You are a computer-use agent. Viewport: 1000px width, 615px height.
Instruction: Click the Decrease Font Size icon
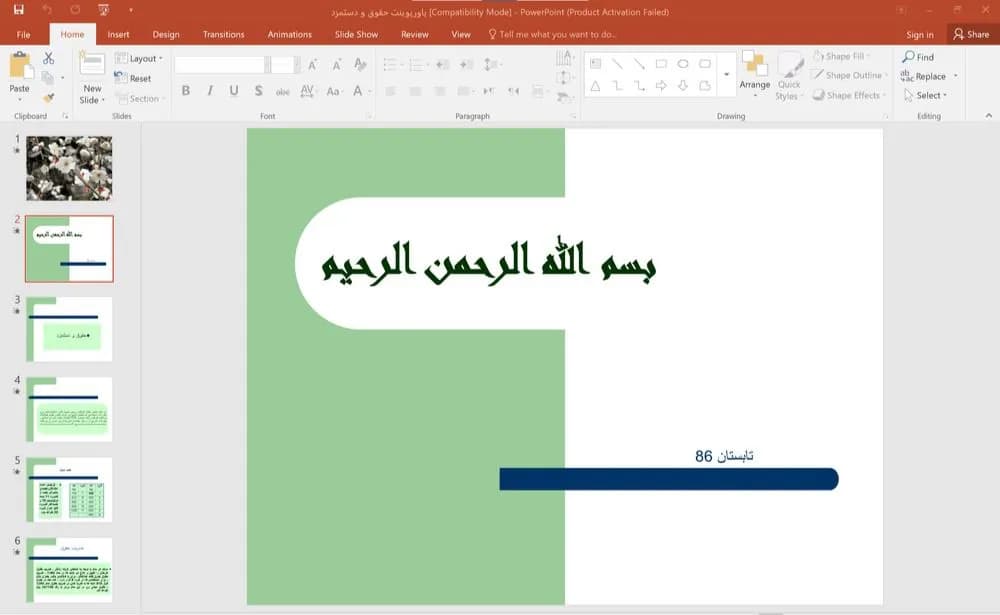point(337,64)
